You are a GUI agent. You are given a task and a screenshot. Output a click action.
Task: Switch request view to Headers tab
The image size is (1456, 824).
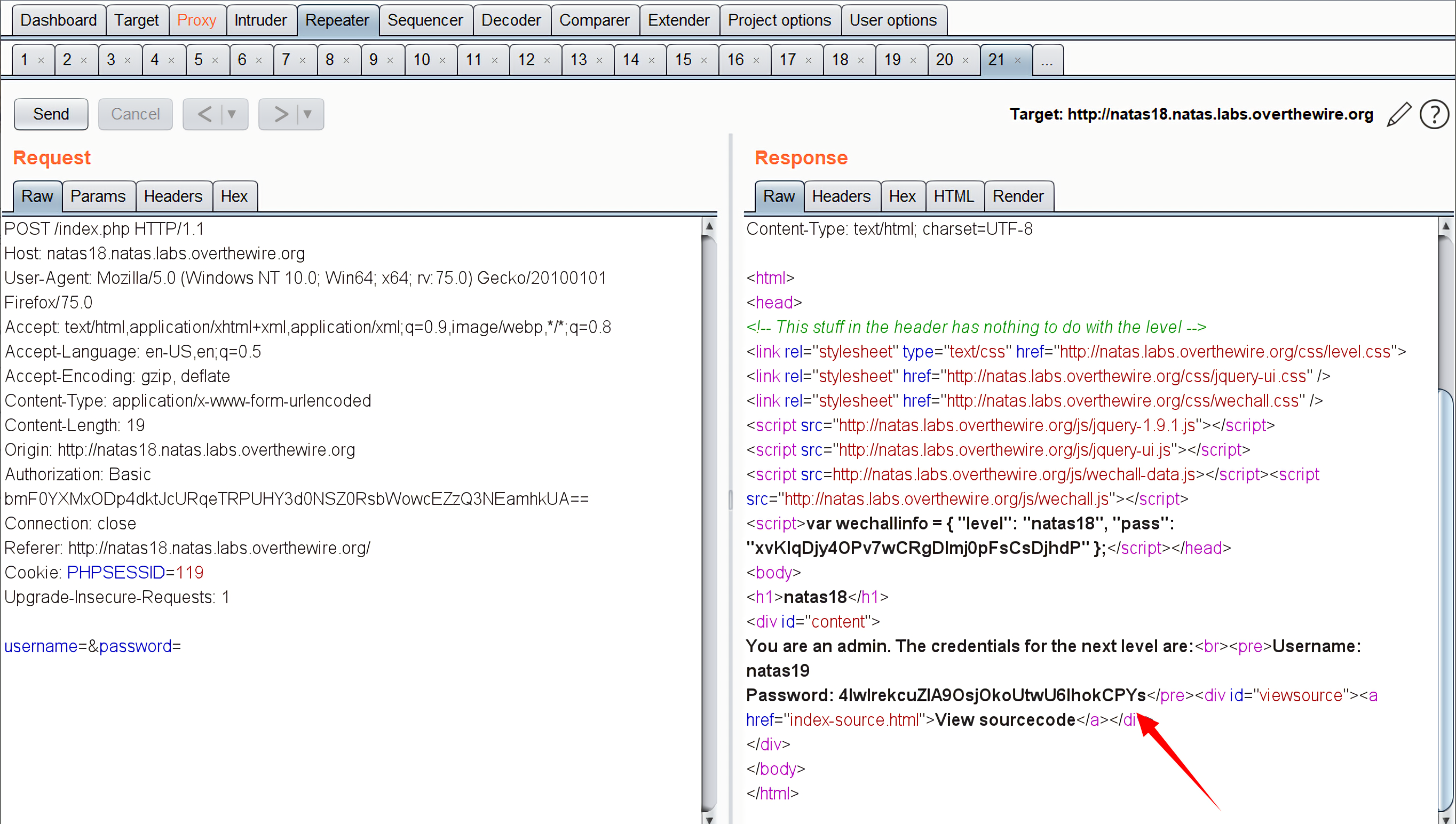[173, 196]
